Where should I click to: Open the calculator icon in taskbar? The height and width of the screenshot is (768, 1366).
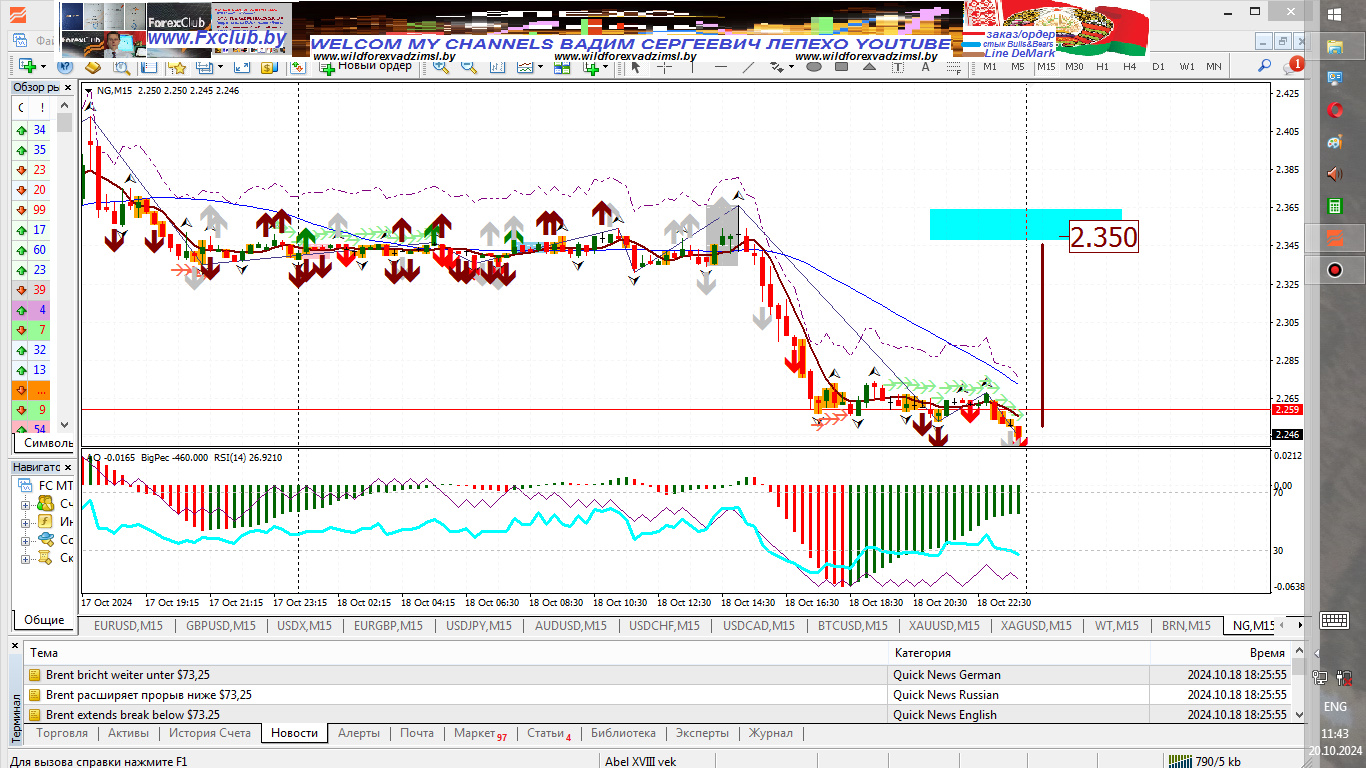pos(1334,206)
